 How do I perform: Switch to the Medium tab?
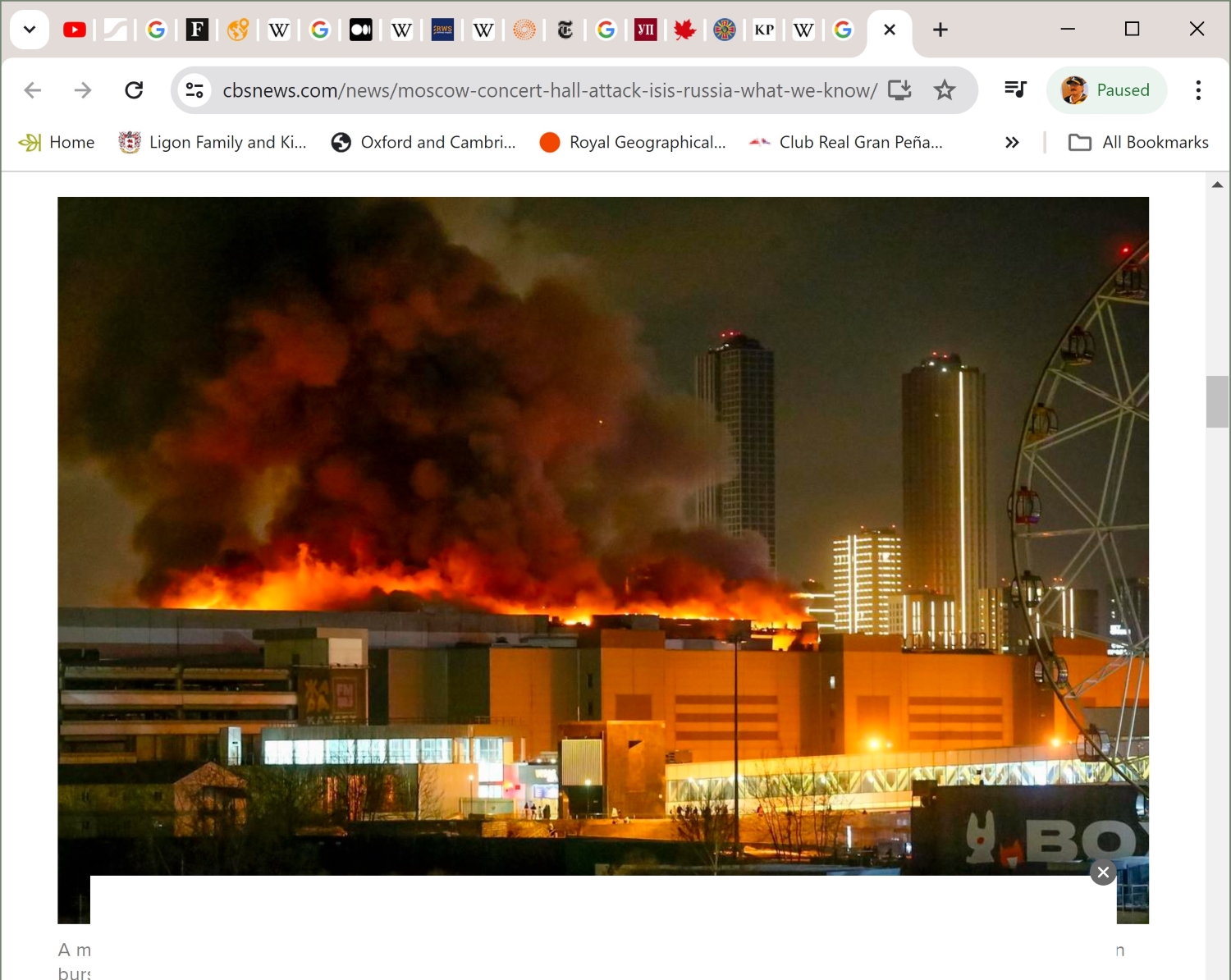pyautogui.click(x=360, y=30)
